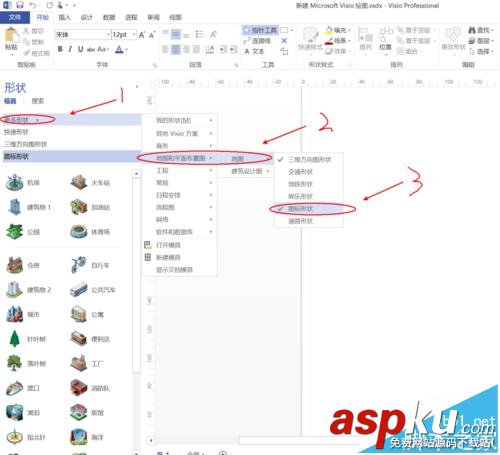
Task: Click the Save icon in quick access toolbar
Action: coord(20,5)
